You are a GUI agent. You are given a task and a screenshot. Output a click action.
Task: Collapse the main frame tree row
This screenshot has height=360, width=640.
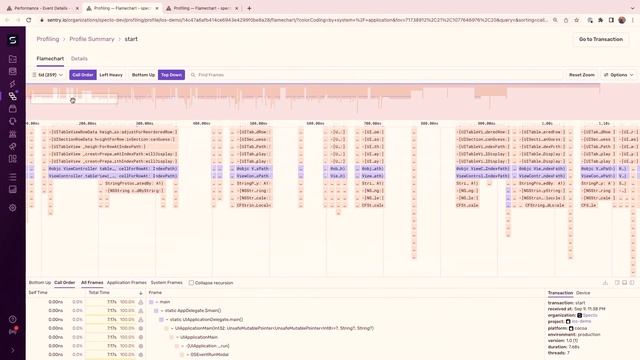(x=157, y=302)
